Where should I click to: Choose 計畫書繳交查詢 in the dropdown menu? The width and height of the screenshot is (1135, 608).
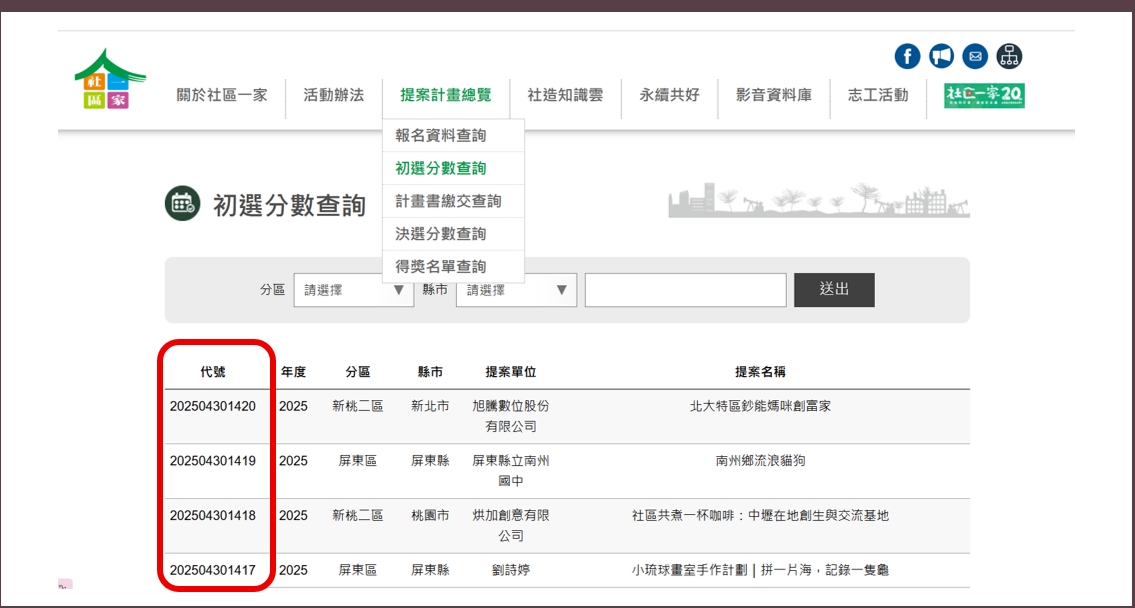click(448, 201)
